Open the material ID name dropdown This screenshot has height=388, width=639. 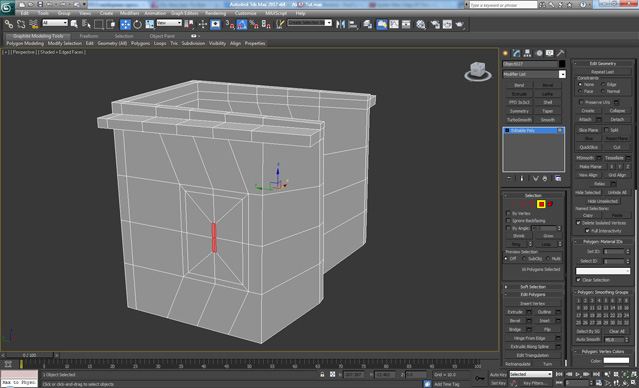pyautogui.click(x=603, y=271)
